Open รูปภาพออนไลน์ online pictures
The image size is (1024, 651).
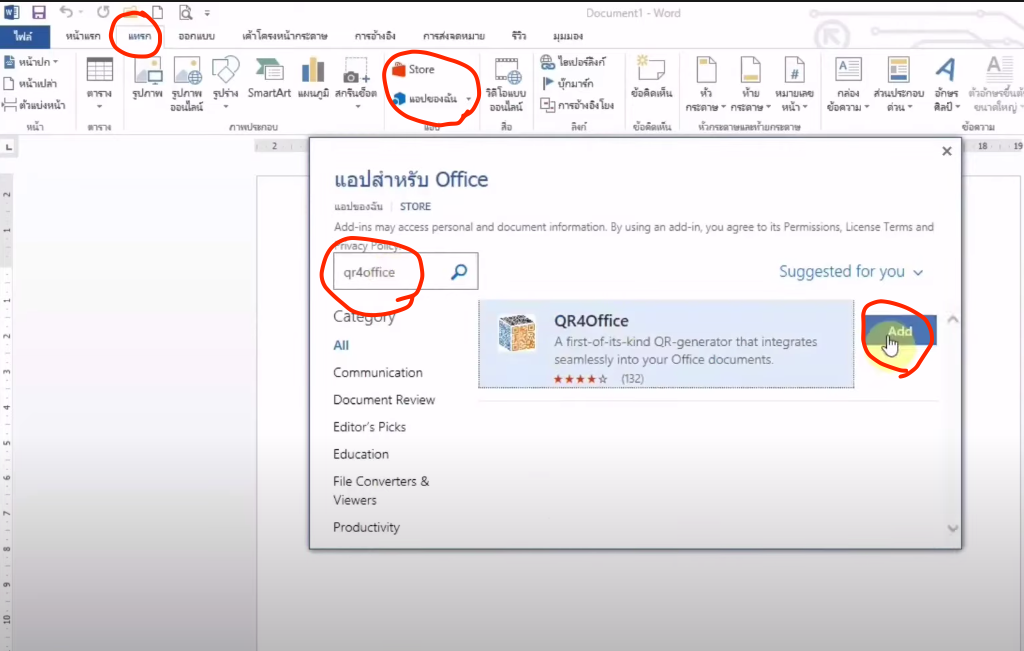click(x=187, y=84)
